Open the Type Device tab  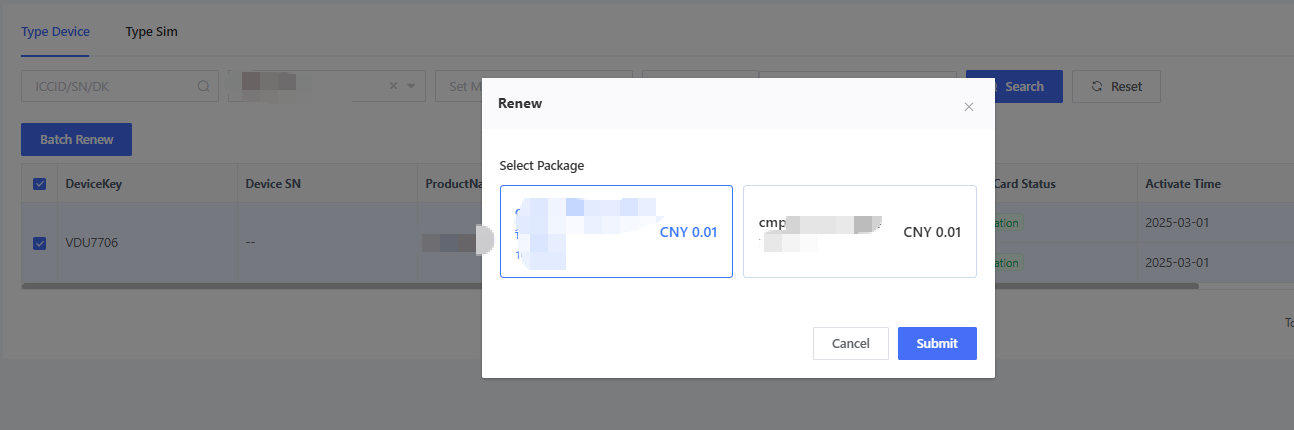(55, 31)
